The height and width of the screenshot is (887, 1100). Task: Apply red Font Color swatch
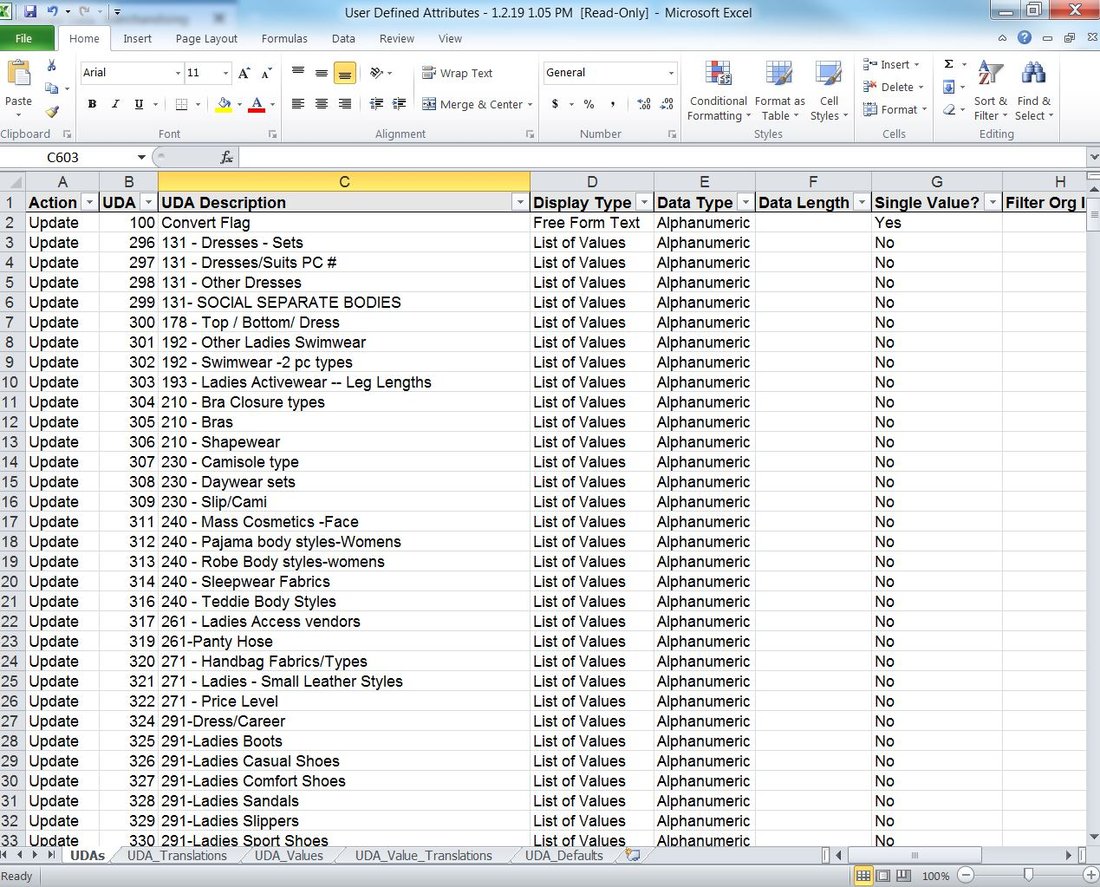click(257, 105)
